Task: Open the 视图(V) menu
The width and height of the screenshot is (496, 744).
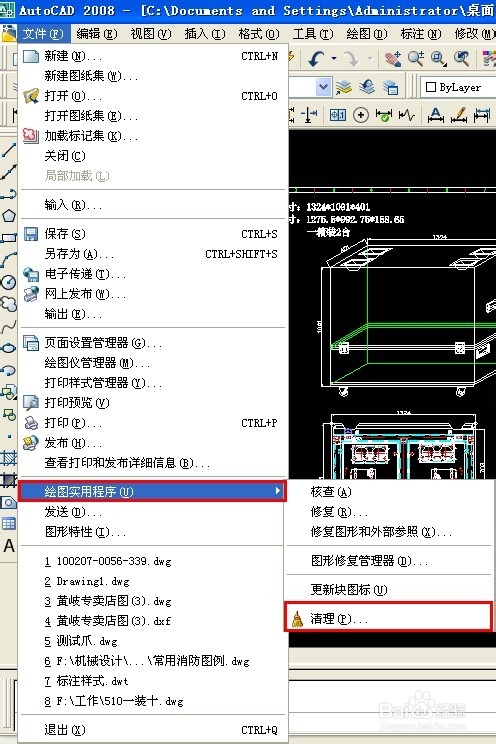Action: click(151, 34)
